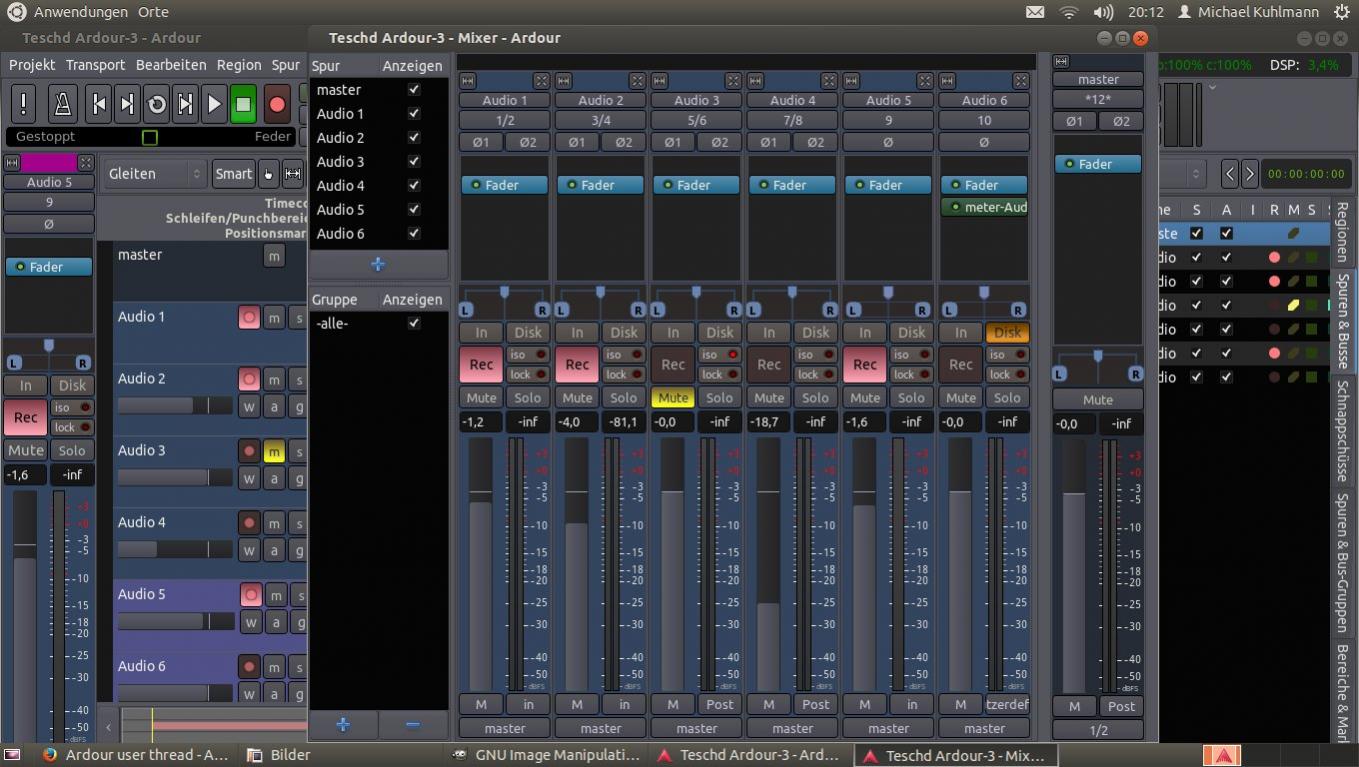Start playback with the play button
The width and height of the screenshot is (1359, 767).
(214, 104)
